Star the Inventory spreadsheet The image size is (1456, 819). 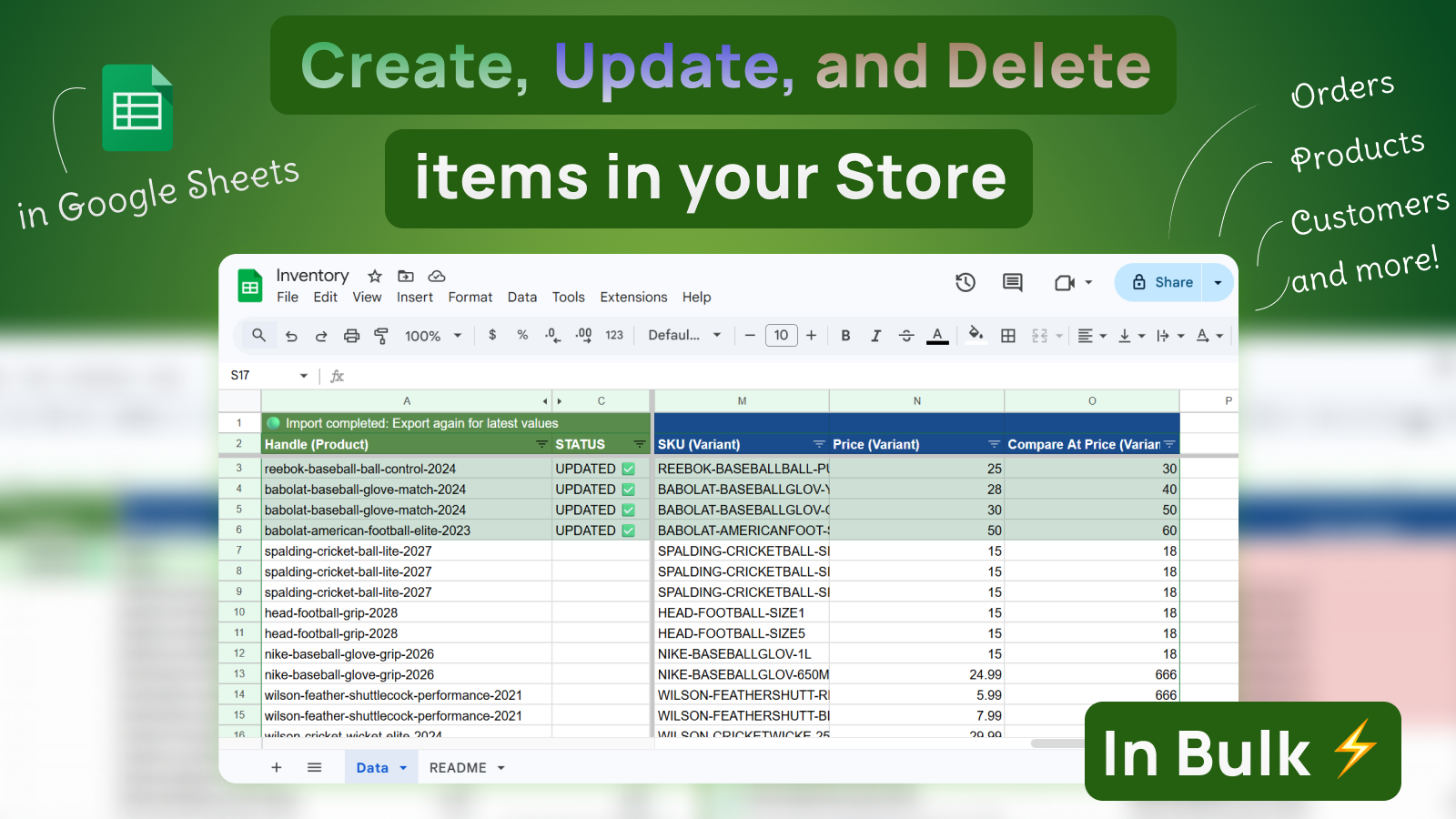point(373,276)
